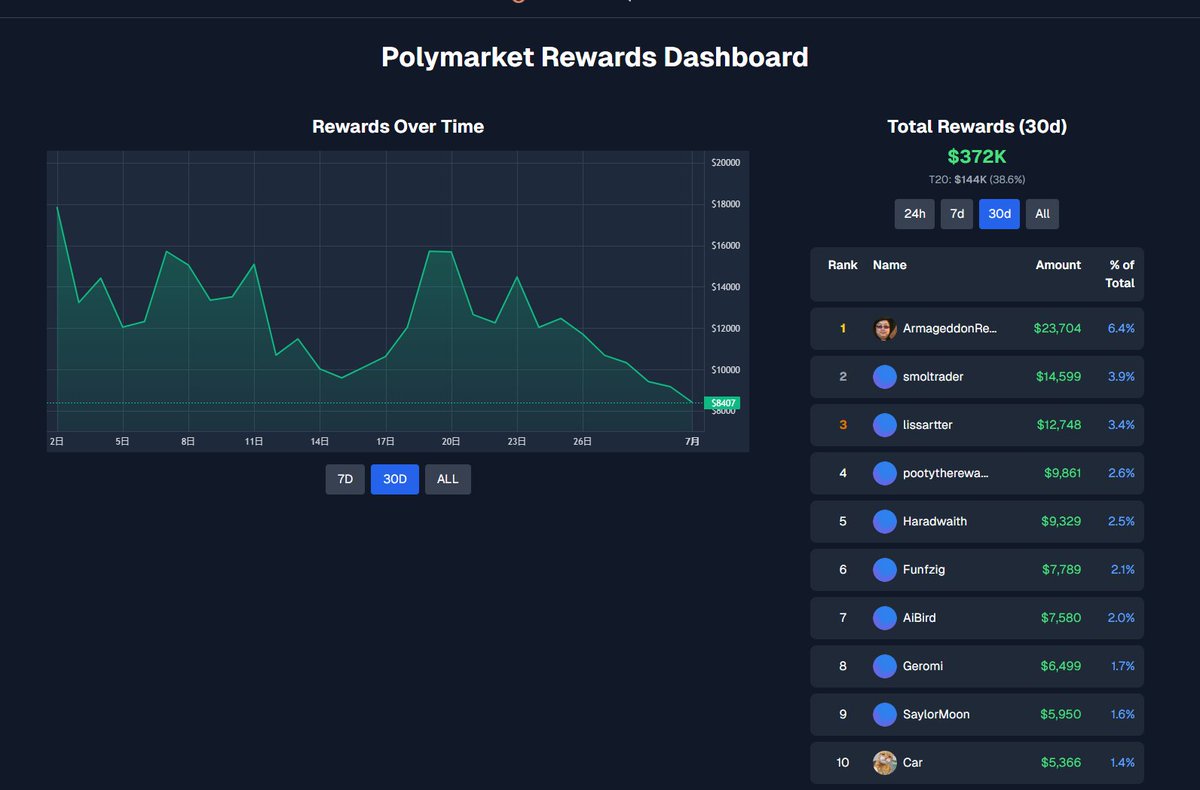Click the 7月 x-axis date label
This screenshot has width=1200, height=790.
click(692, 441)
